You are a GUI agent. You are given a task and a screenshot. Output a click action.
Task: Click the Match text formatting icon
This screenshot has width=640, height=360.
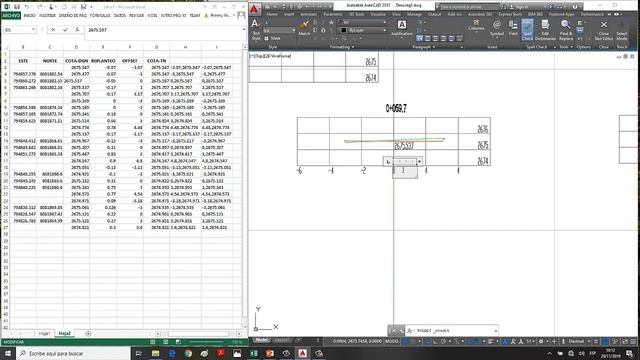click(304, 28)
